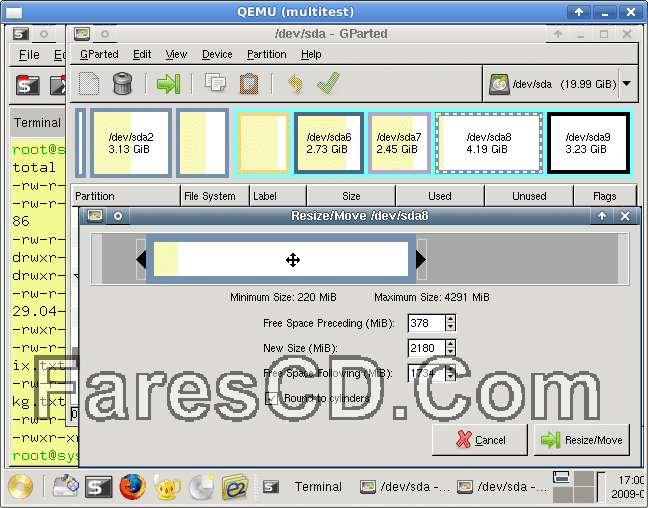Click the Resize/Move button in dialog
Viewport: 648px width, 508px height.
pyautogui.click(x=582, y=440)
